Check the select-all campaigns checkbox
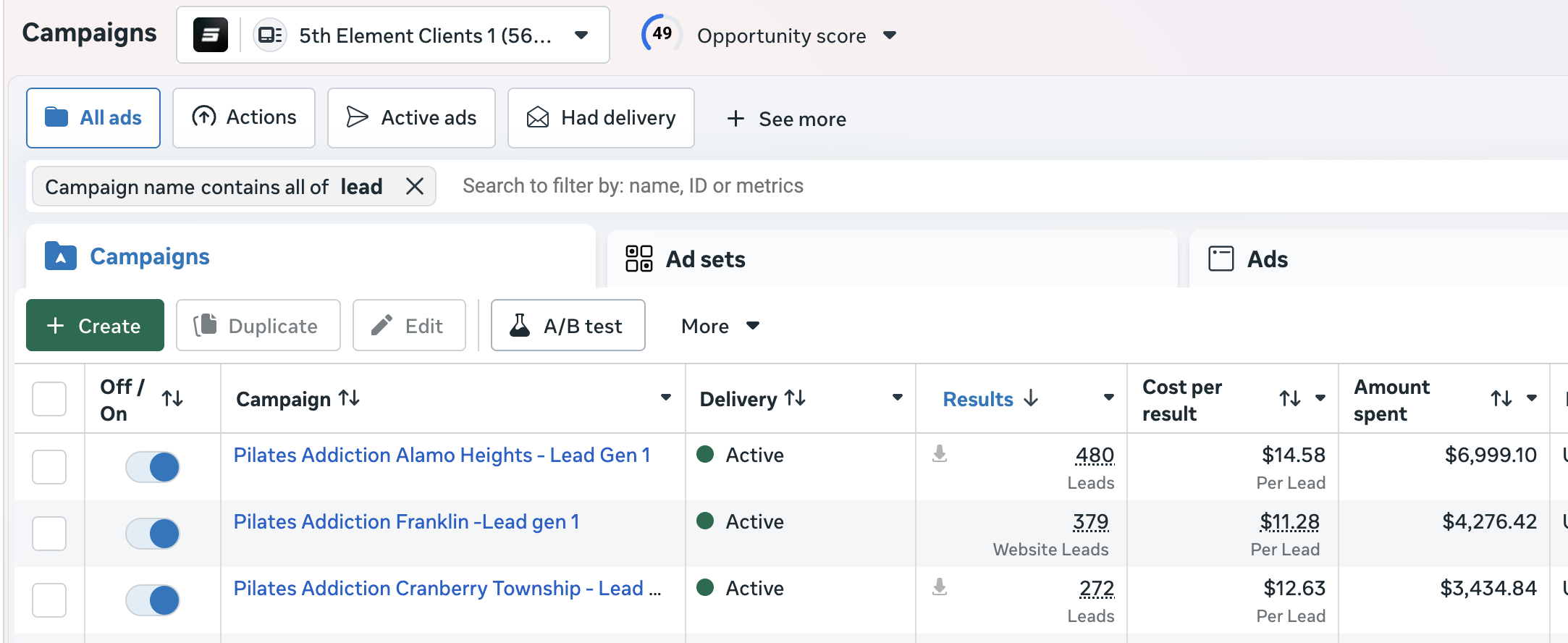The image size is (1568, 643). (x=49, y=399)
